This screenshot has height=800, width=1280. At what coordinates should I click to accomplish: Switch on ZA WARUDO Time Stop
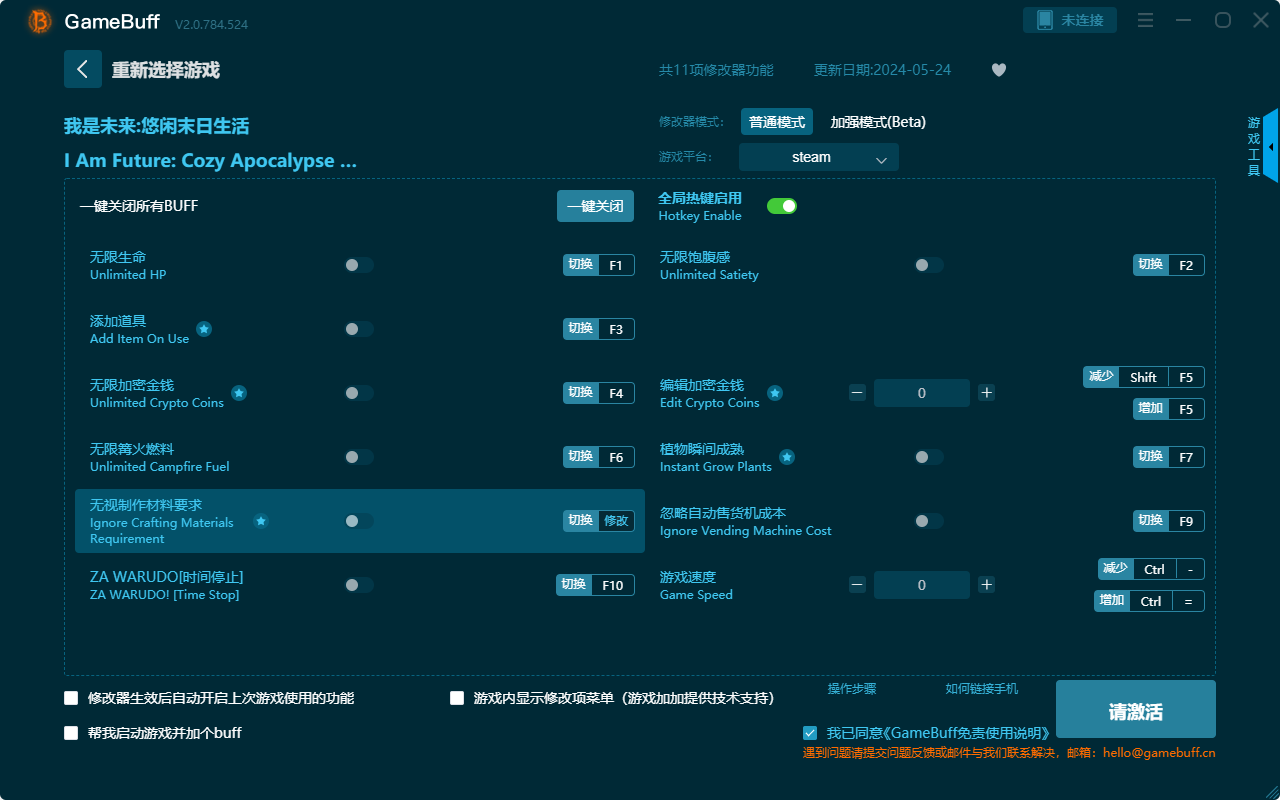coord(359,585)
